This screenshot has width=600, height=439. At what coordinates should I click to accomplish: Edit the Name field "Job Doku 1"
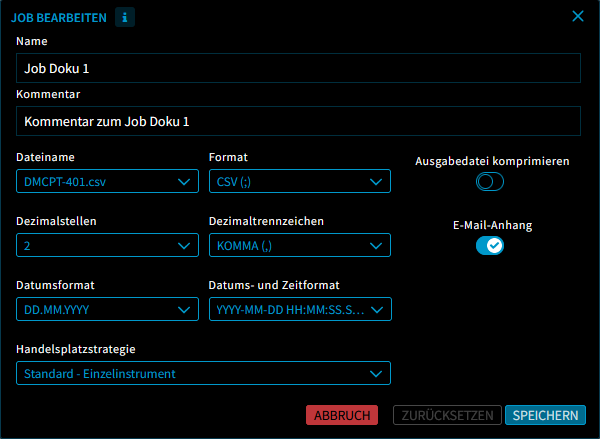pos(298,68)
